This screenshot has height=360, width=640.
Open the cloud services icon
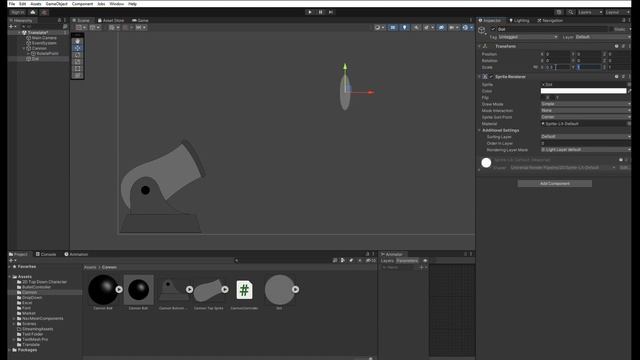click(33, 12)
